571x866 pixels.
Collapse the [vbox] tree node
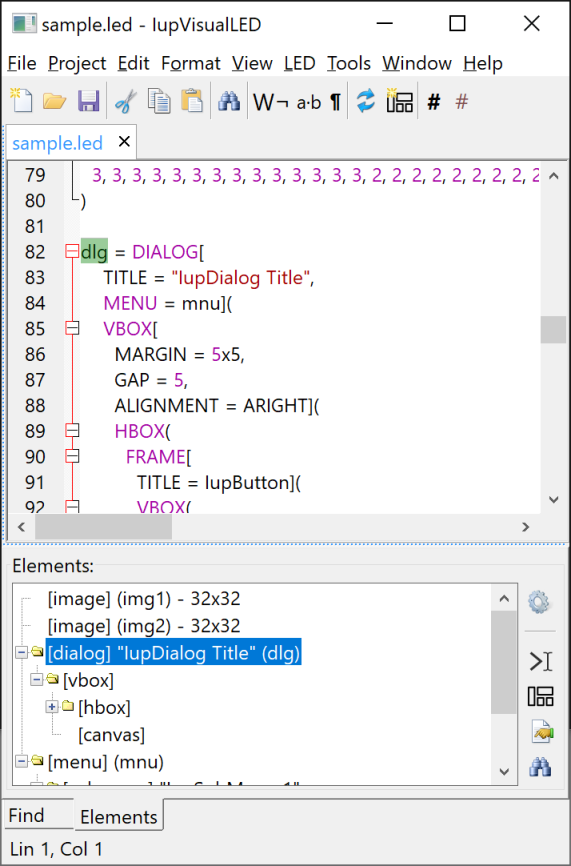37,679
